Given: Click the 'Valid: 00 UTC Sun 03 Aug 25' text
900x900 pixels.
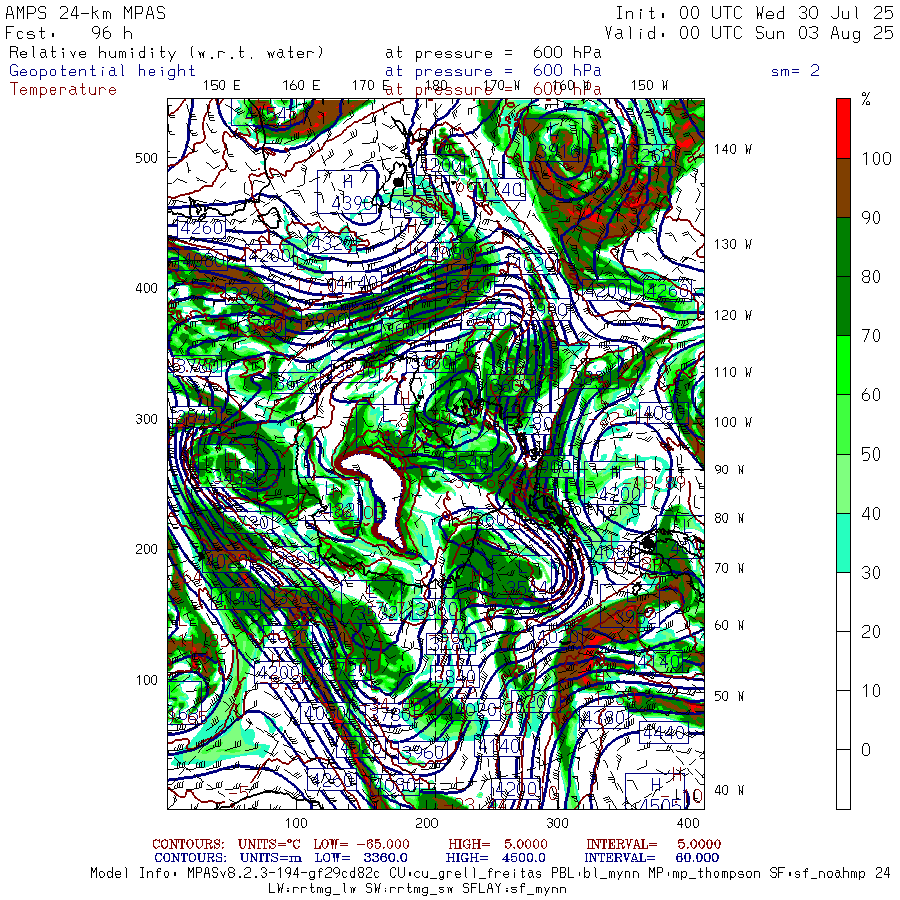Looking at the screenshot, I should (x=748, y=33).
